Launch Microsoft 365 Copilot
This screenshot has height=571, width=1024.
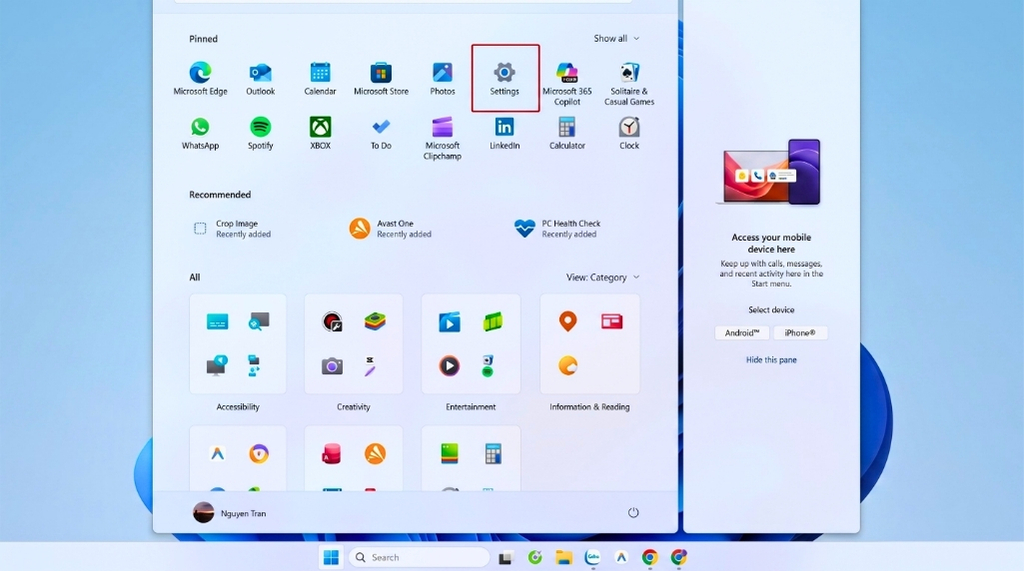(x=567, y=83)
